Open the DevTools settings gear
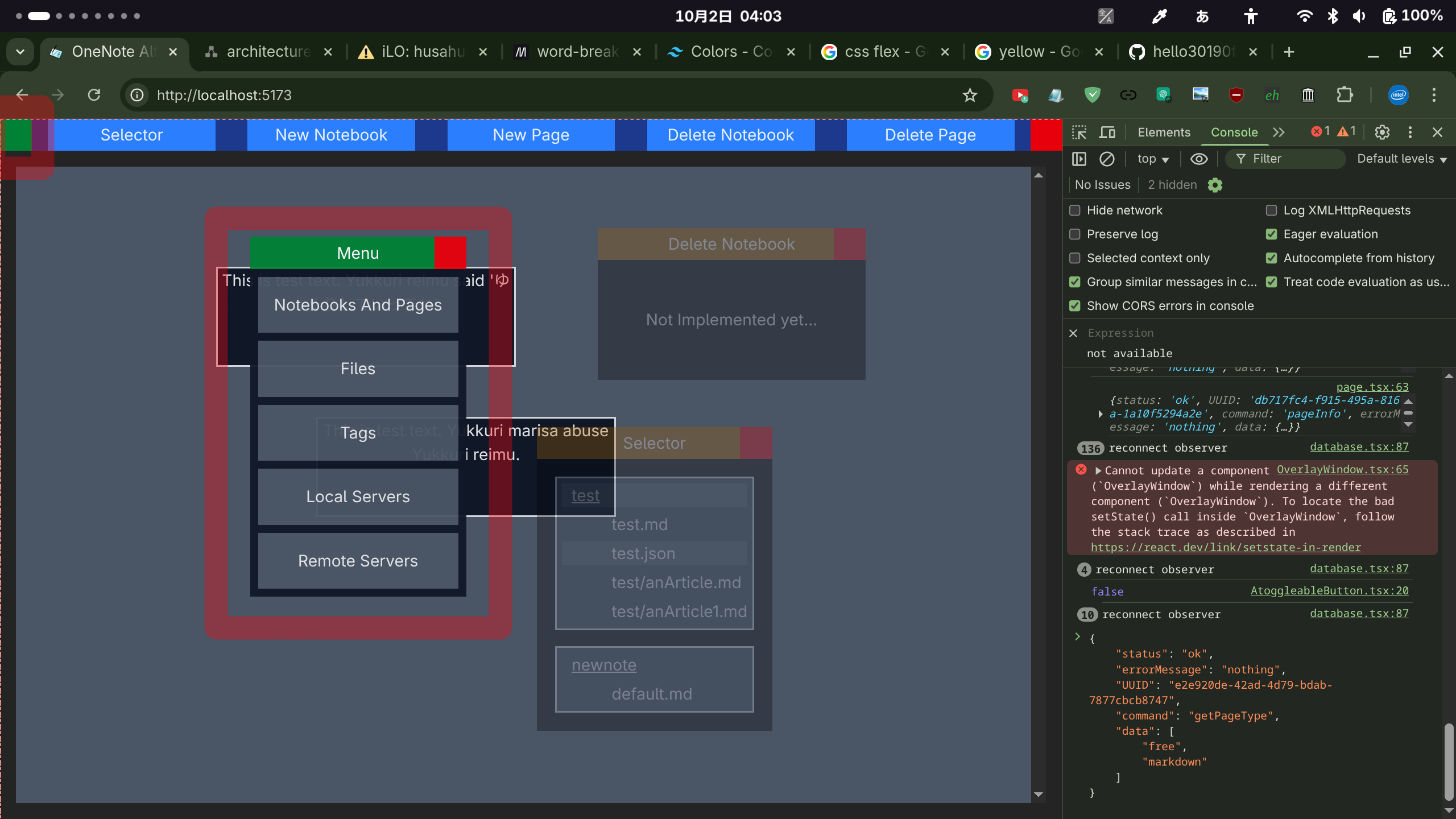The image size is (1456, 819). pyautogui.click(x=1382, y=133)
